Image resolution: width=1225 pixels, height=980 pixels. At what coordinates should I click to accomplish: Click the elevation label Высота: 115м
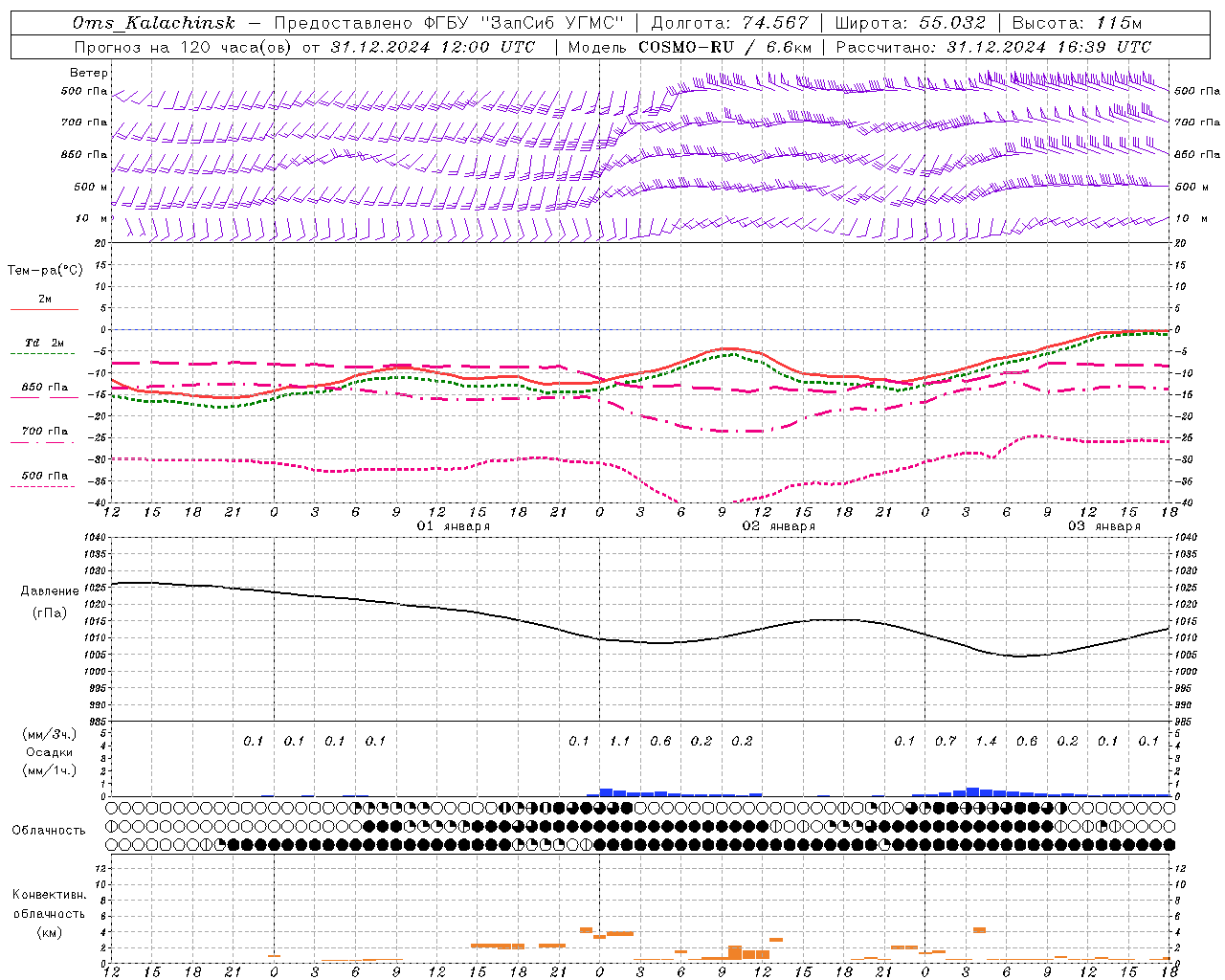(x=1078, y=23)
